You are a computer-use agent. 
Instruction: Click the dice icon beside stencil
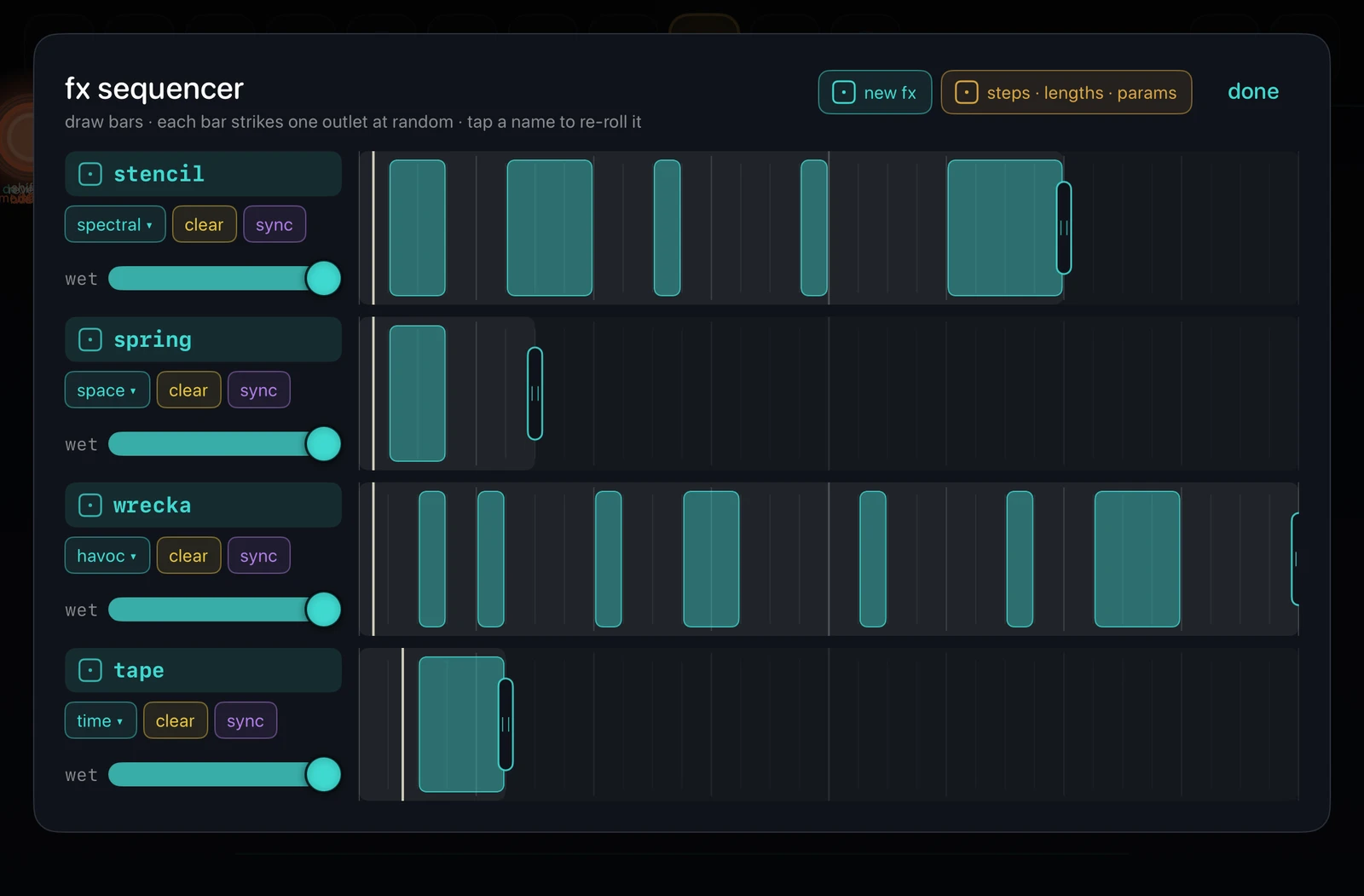[90, 174]
